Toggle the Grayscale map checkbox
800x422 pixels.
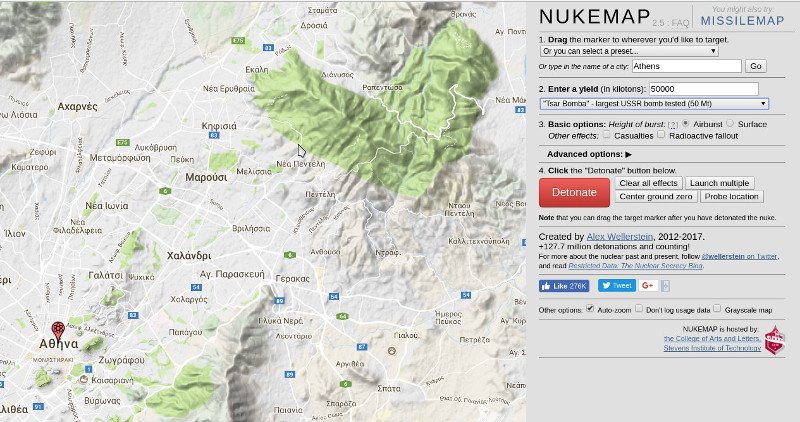717,310
